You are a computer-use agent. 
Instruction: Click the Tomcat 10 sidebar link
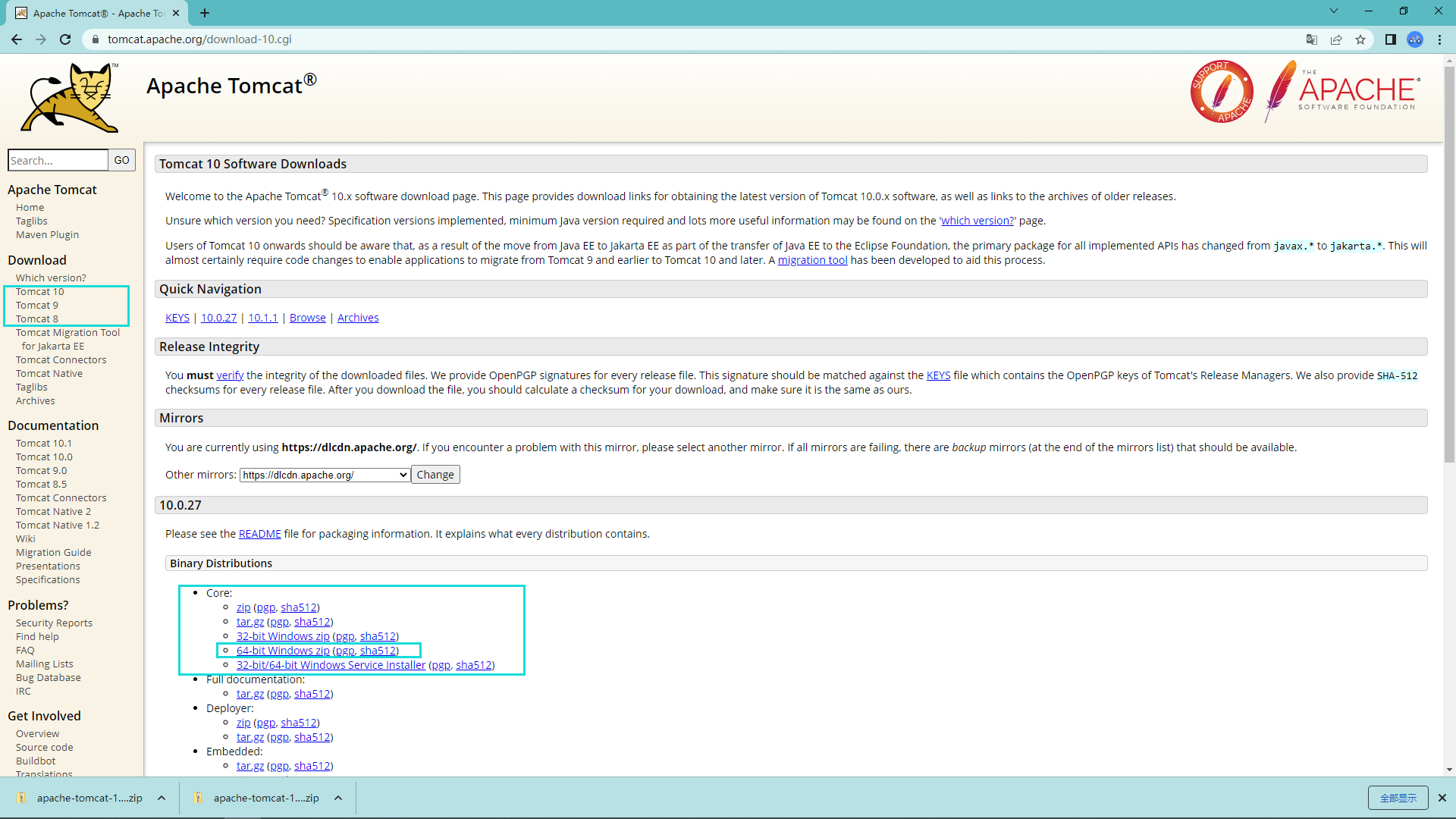click(40, 291)
